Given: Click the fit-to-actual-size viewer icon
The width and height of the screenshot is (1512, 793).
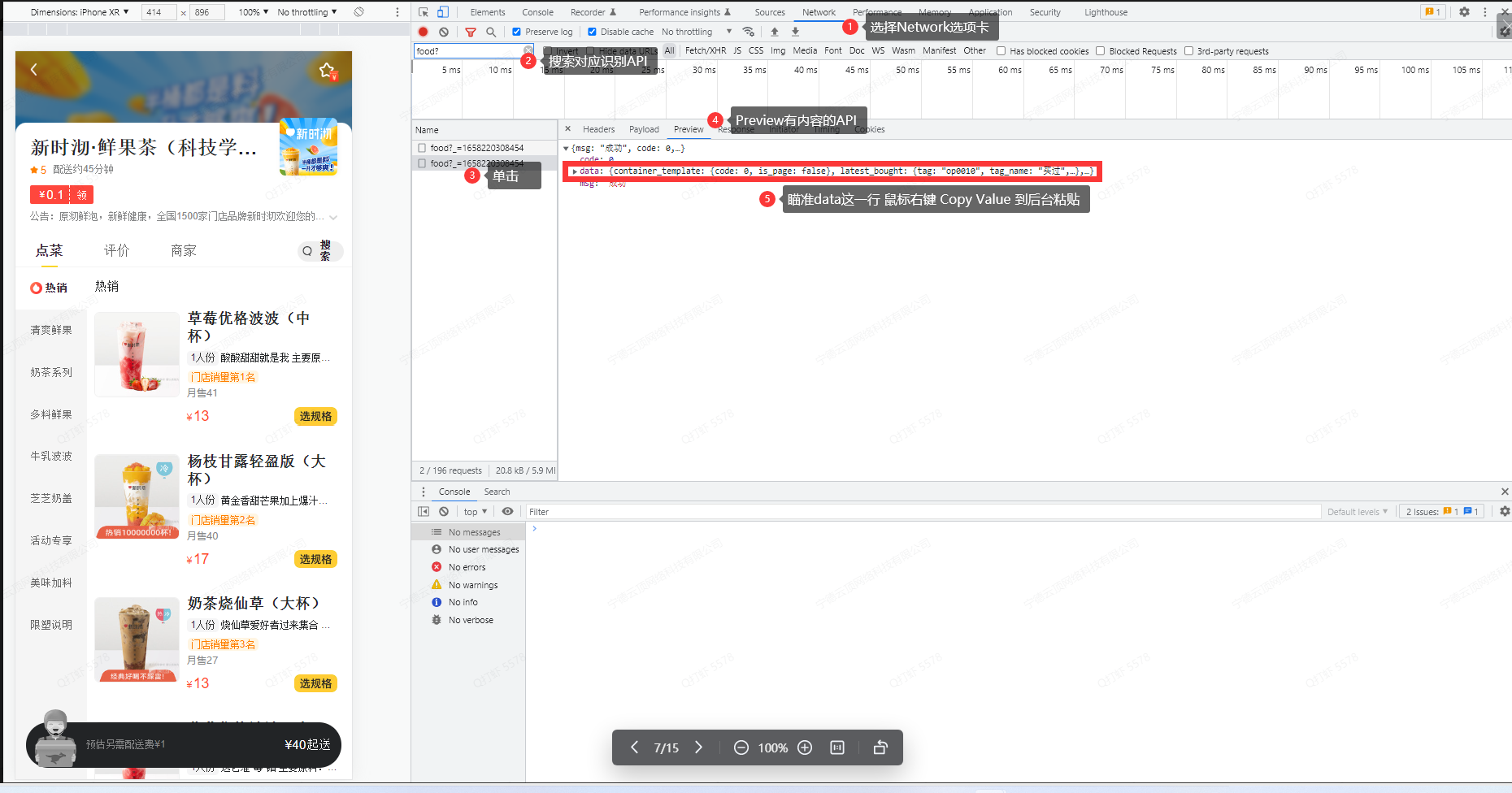Looking at the screenshot, I should (x=837, y=747).
